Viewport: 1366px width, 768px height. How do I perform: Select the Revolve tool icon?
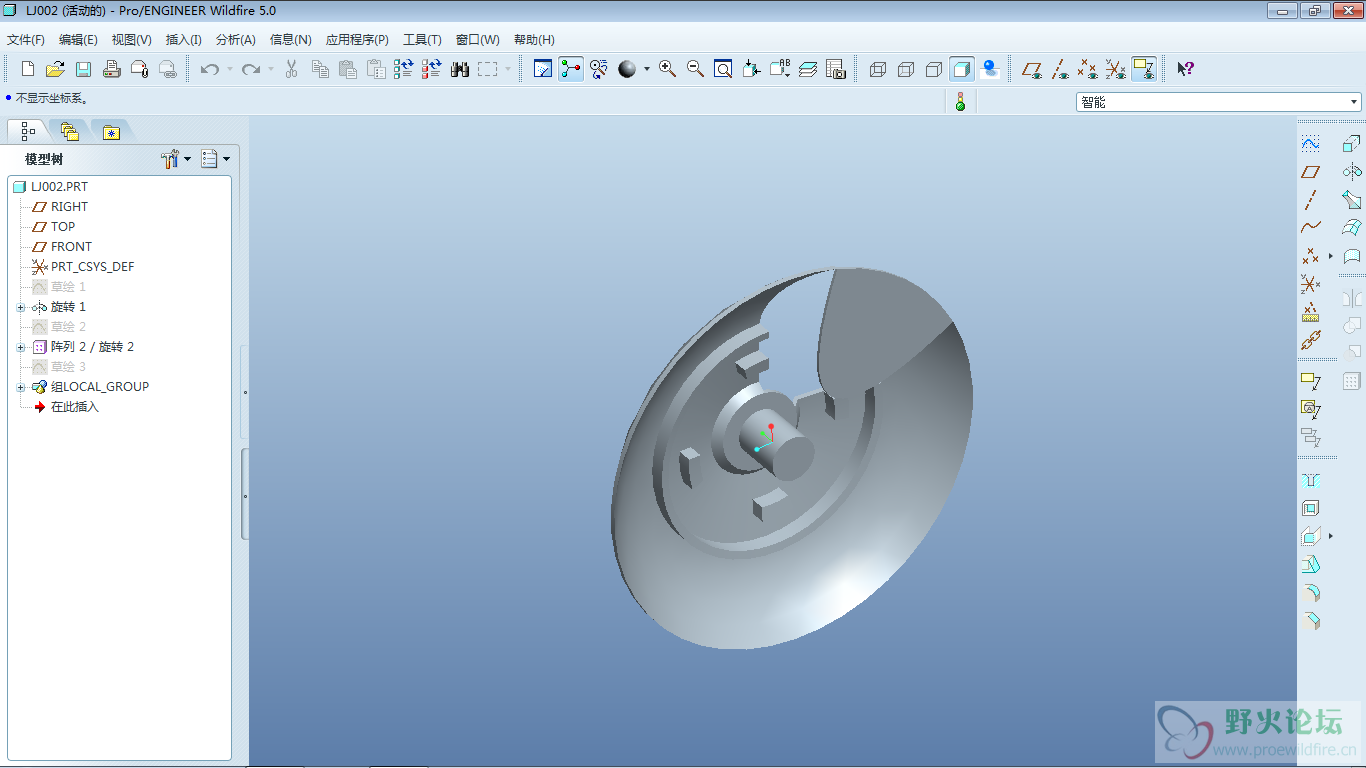pos(1352,172)
